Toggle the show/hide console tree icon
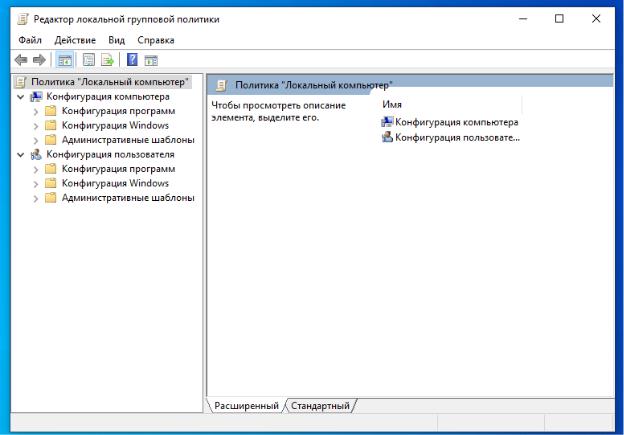This screenshot has width=624, height=435. (65, 60)
